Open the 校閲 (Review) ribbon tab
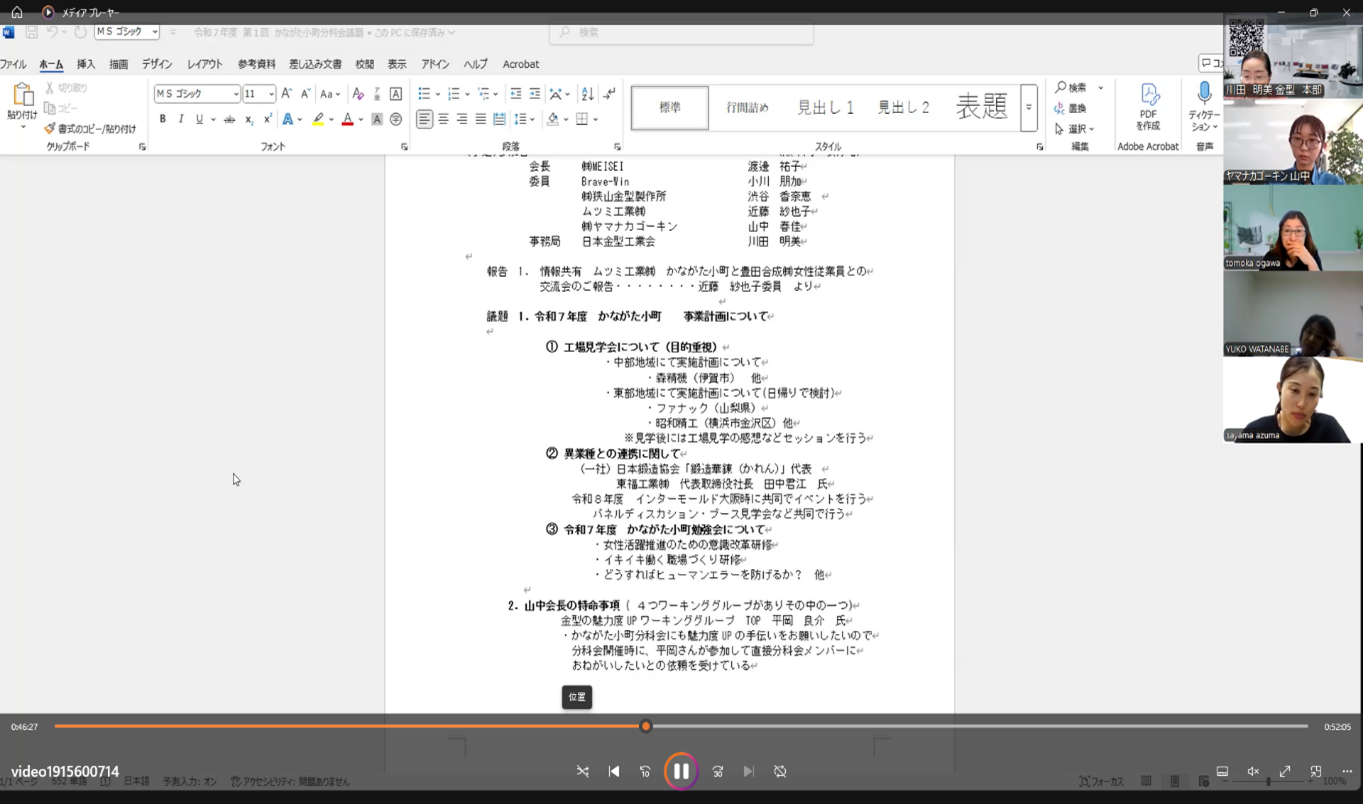Image resolution: width=1363 pixels, height=804 pixels. click(x=366, y=63)
